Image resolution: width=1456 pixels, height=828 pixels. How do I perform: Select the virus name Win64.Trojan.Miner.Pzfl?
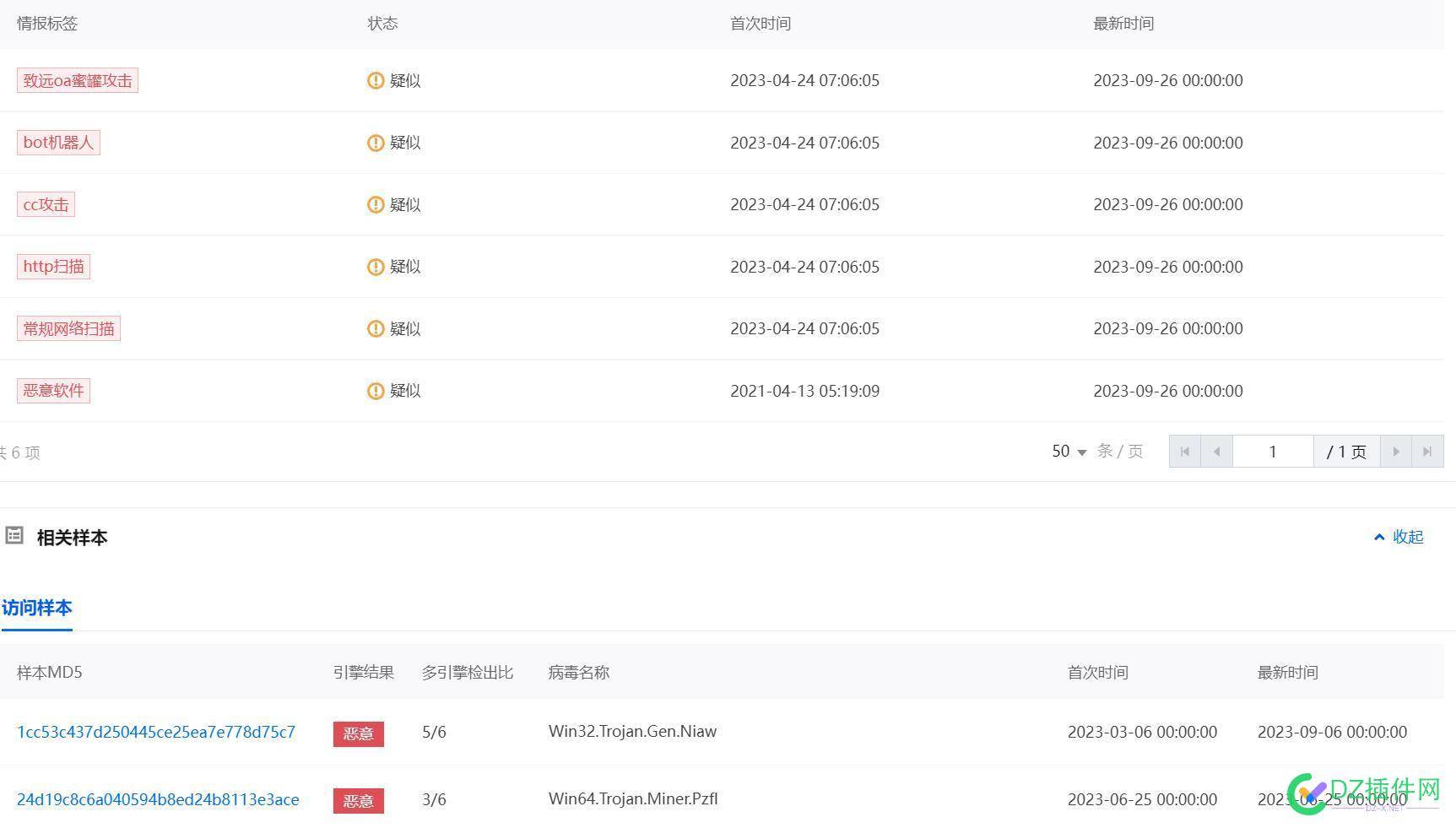coord(633,799)
